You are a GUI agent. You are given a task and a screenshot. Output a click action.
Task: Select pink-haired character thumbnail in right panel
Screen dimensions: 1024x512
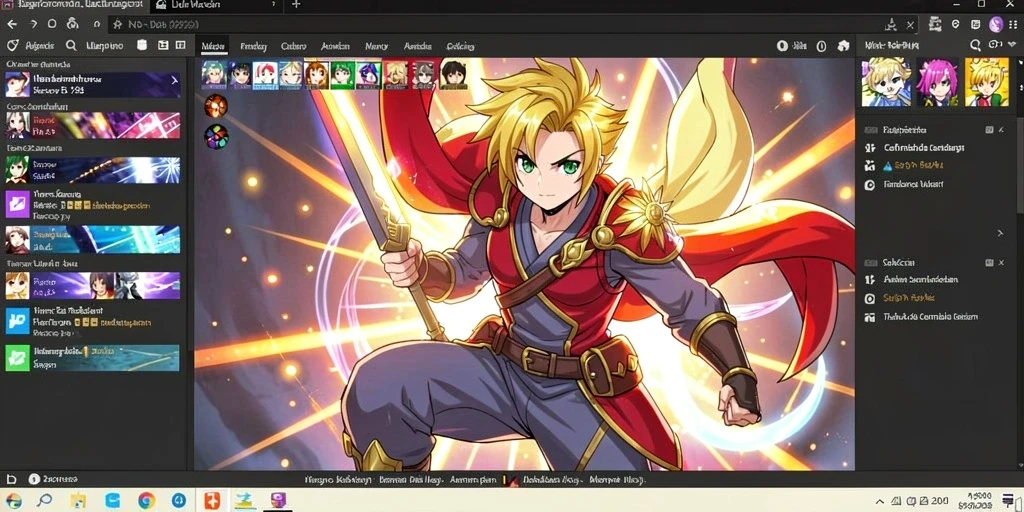tap(936, 82)
